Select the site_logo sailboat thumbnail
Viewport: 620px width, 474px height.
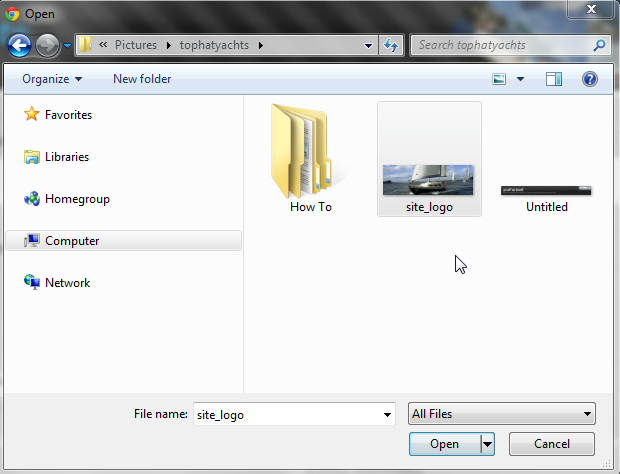(428, 180)
